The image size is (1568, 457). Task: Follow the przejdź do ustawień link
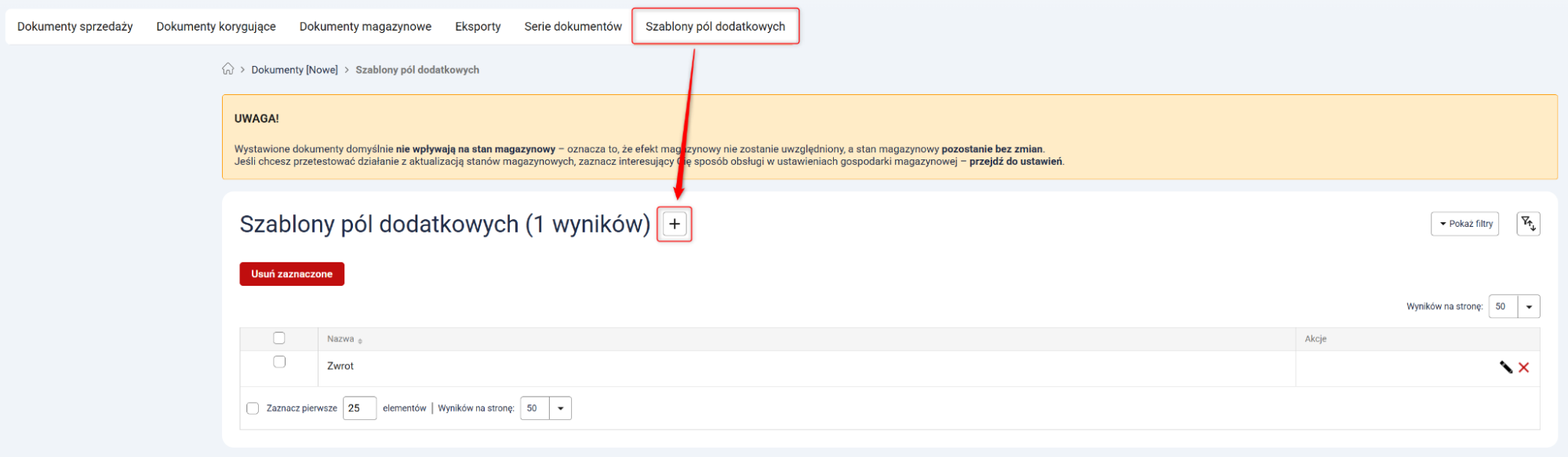pos(1015,162)
